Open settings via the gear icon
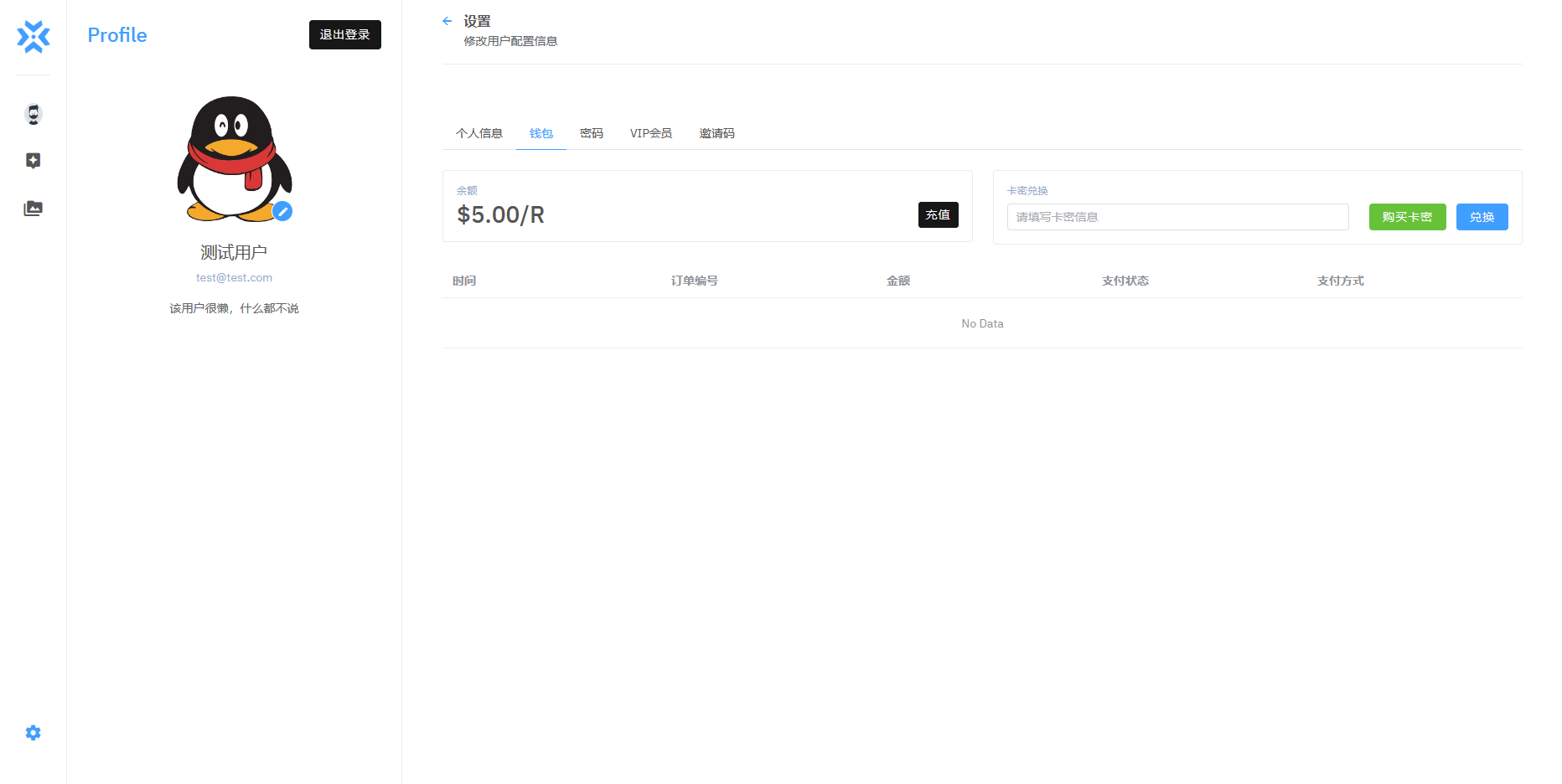This screenshot has width=1562, height=784. click(x=34, y=733)
